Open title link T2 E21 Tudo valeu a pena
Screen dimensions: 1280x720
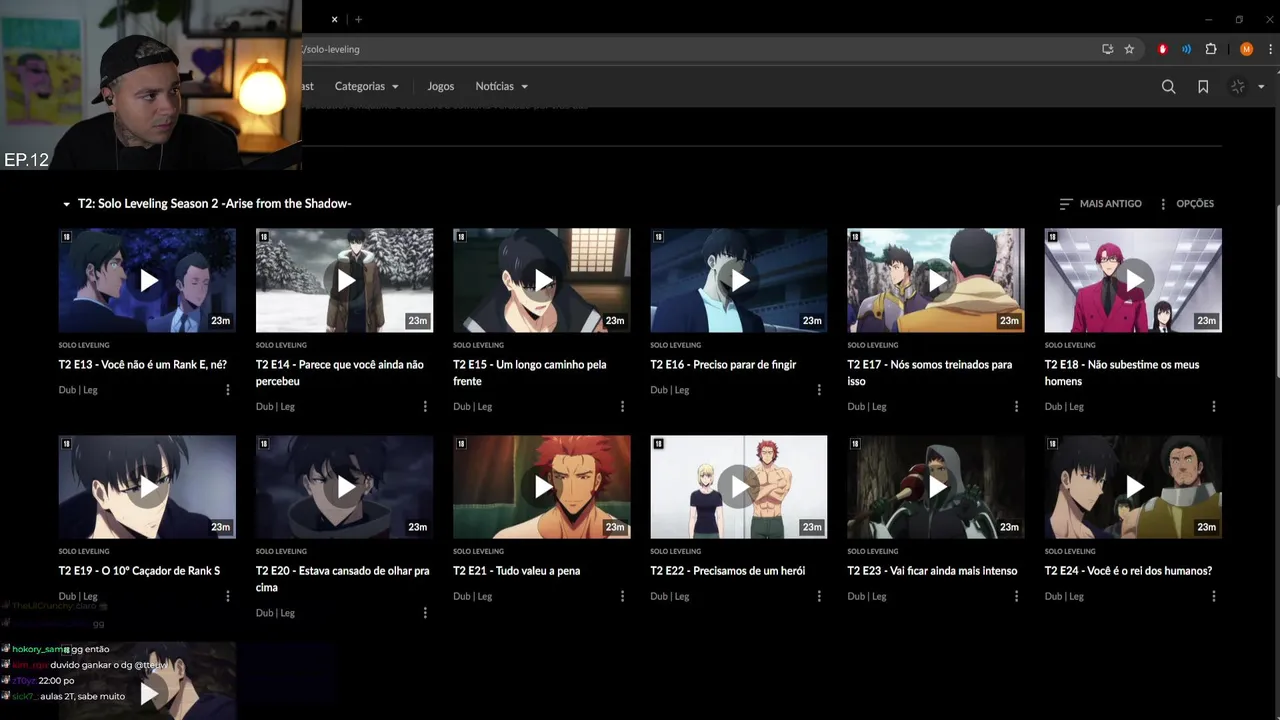[x=517, y=571]
